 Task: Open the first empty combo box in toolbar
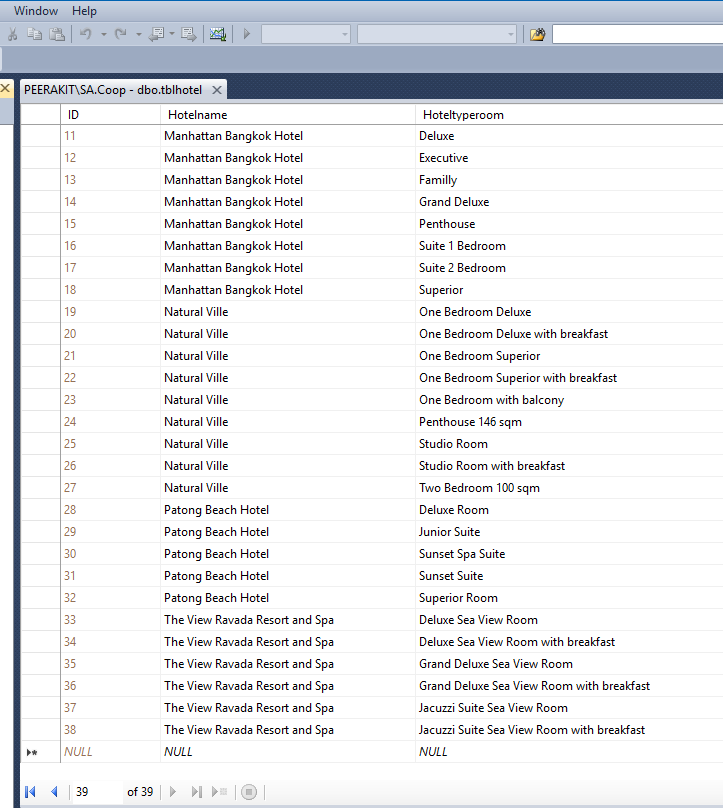(306, 35)
